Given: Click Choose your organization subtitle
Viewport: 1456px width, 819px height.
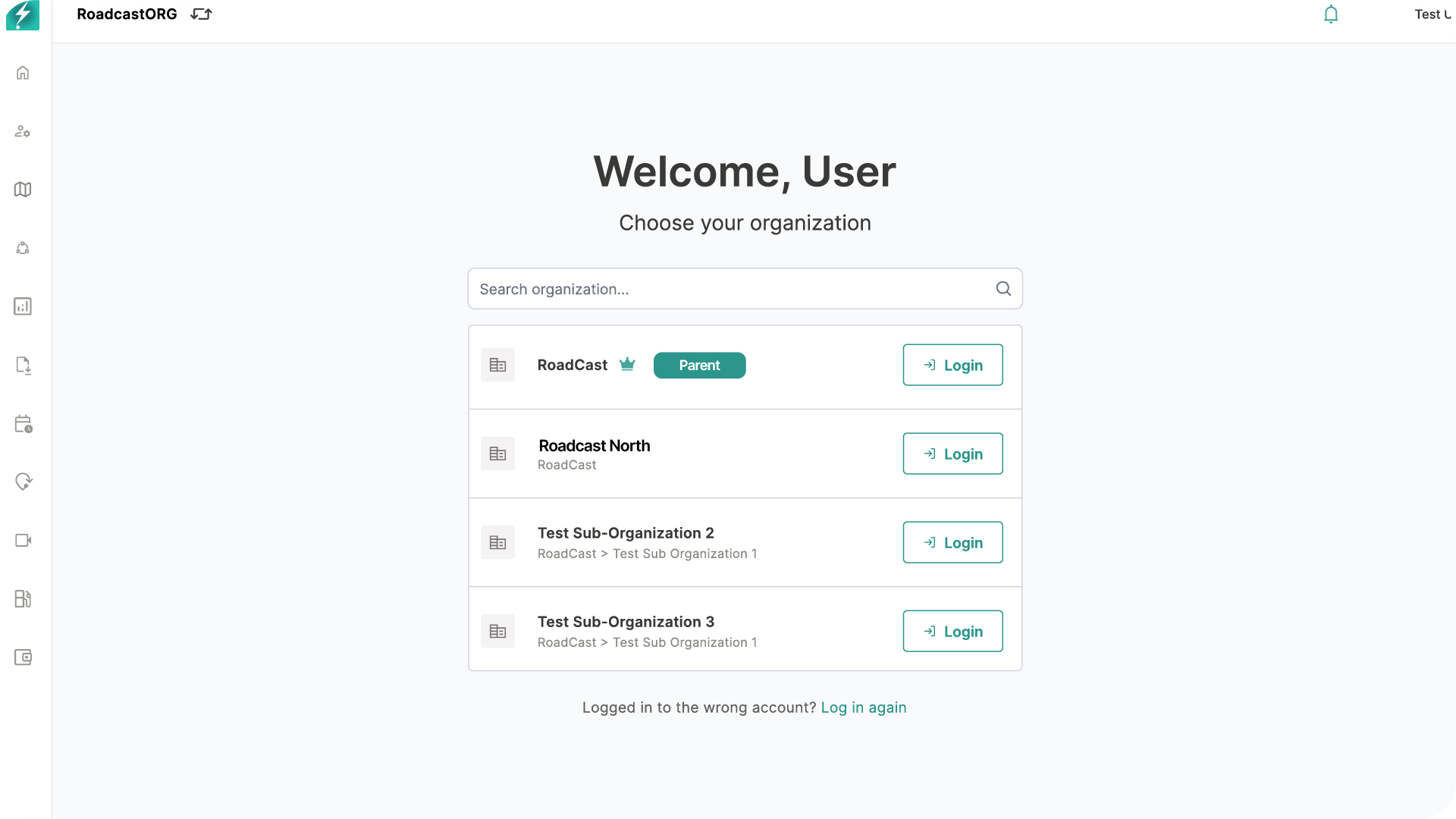Looking at the screenshot, I should click(x=745, y=223).
